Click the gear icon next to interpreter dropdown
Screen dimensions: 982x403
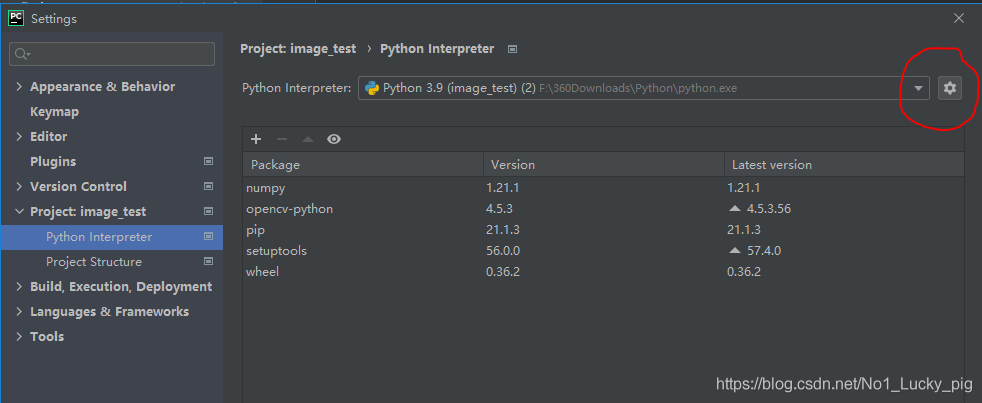pyautogui.click(x=949, y=88)
